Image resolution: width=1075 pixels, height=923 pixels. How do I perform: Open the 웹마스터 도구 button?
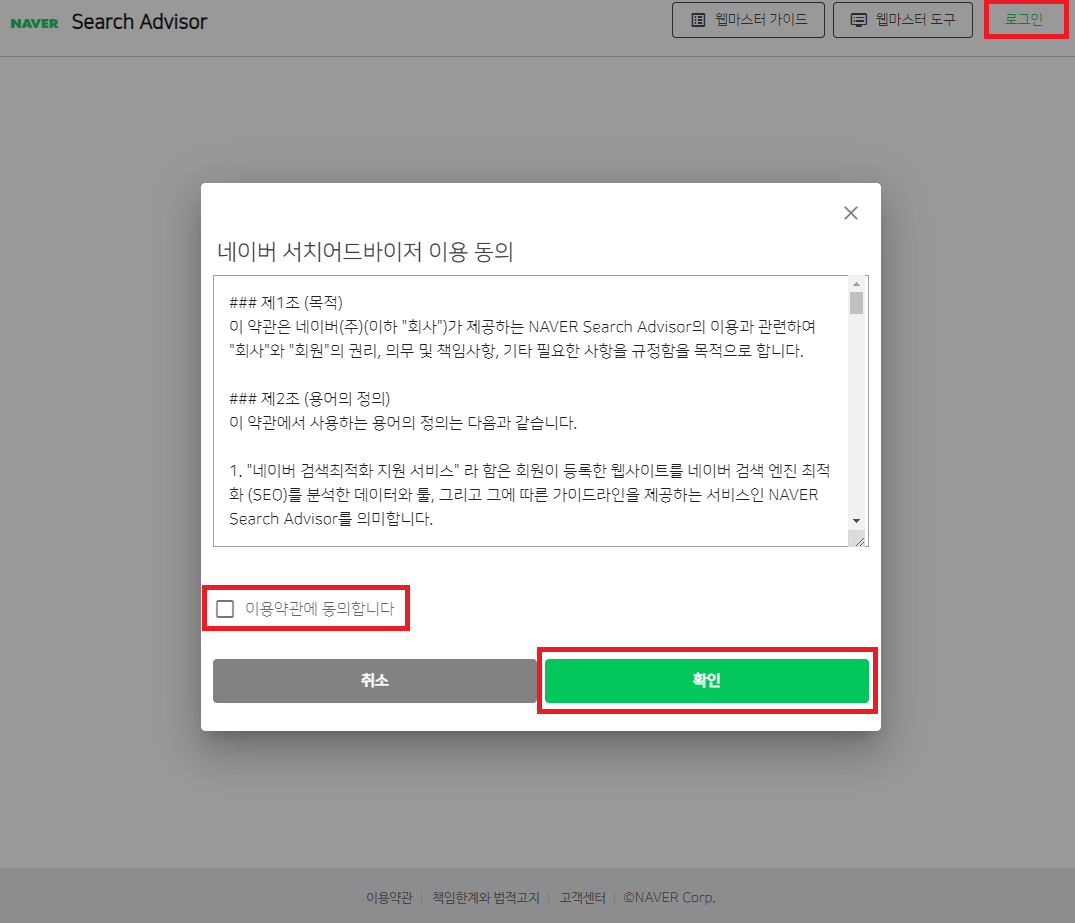pyautogui.click(x=902, y=20)
